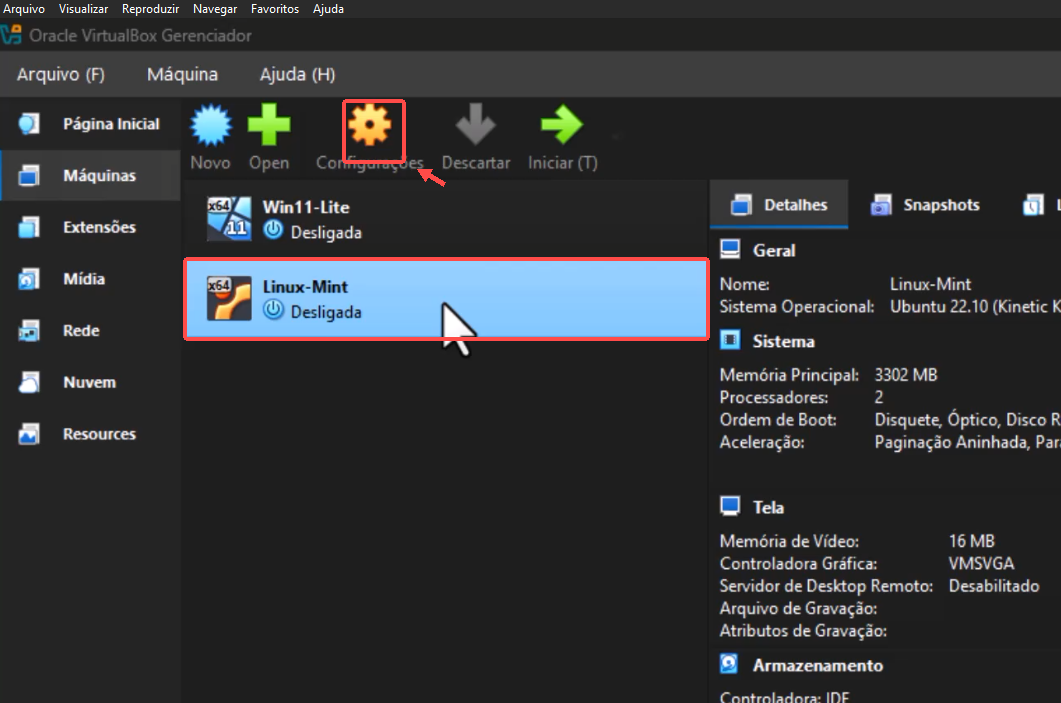This screenshot has width=1061, height=703.
Task: Select the Win11-Lite virtual machine
Action: tap(446, 219)
